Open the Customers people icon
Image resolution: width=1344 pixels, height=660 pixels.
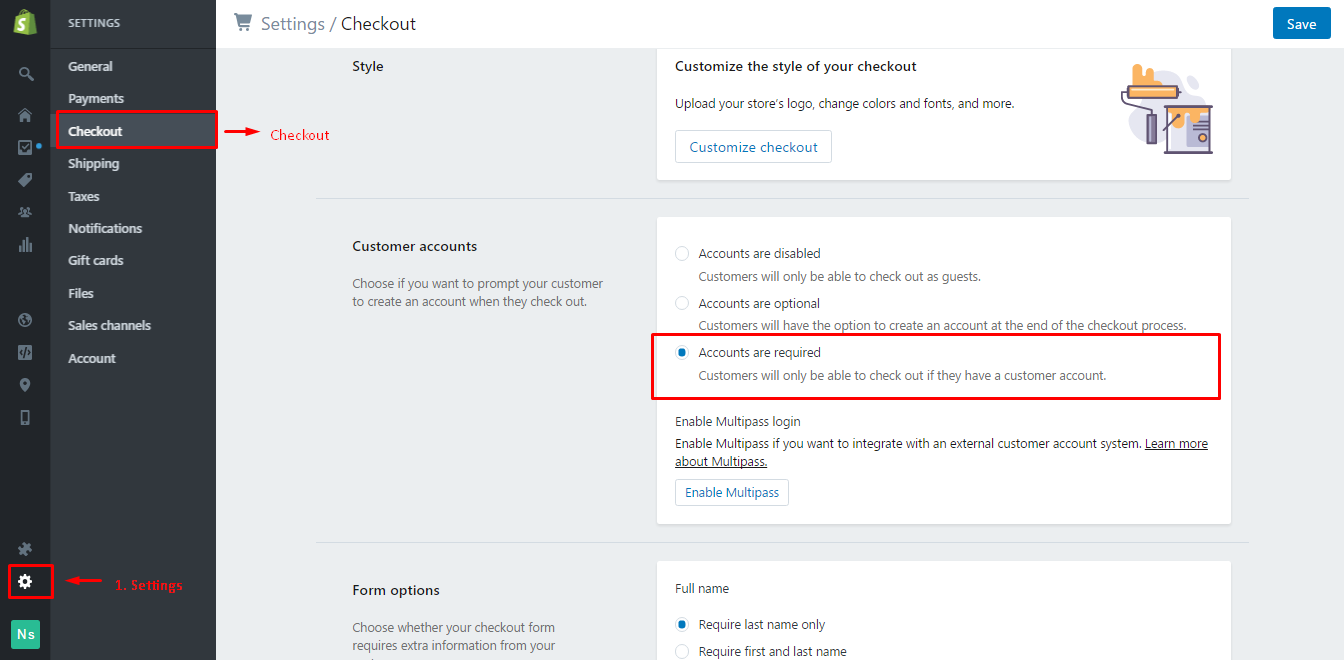tap(25, 212)
